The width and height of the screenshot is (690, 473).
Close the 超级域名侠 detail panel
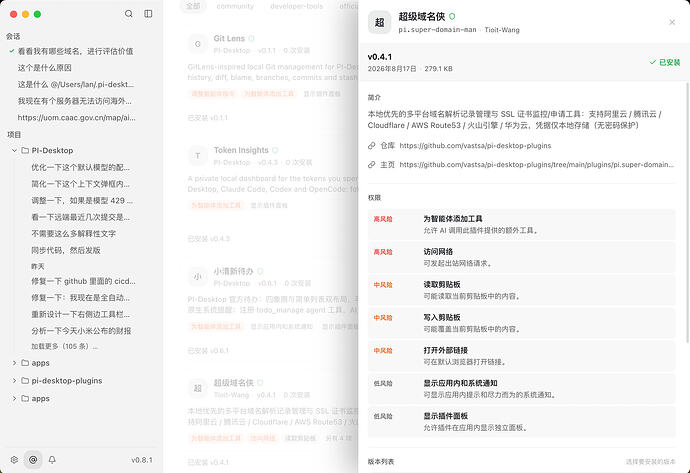pyautogui.click(x=672, y=22)
